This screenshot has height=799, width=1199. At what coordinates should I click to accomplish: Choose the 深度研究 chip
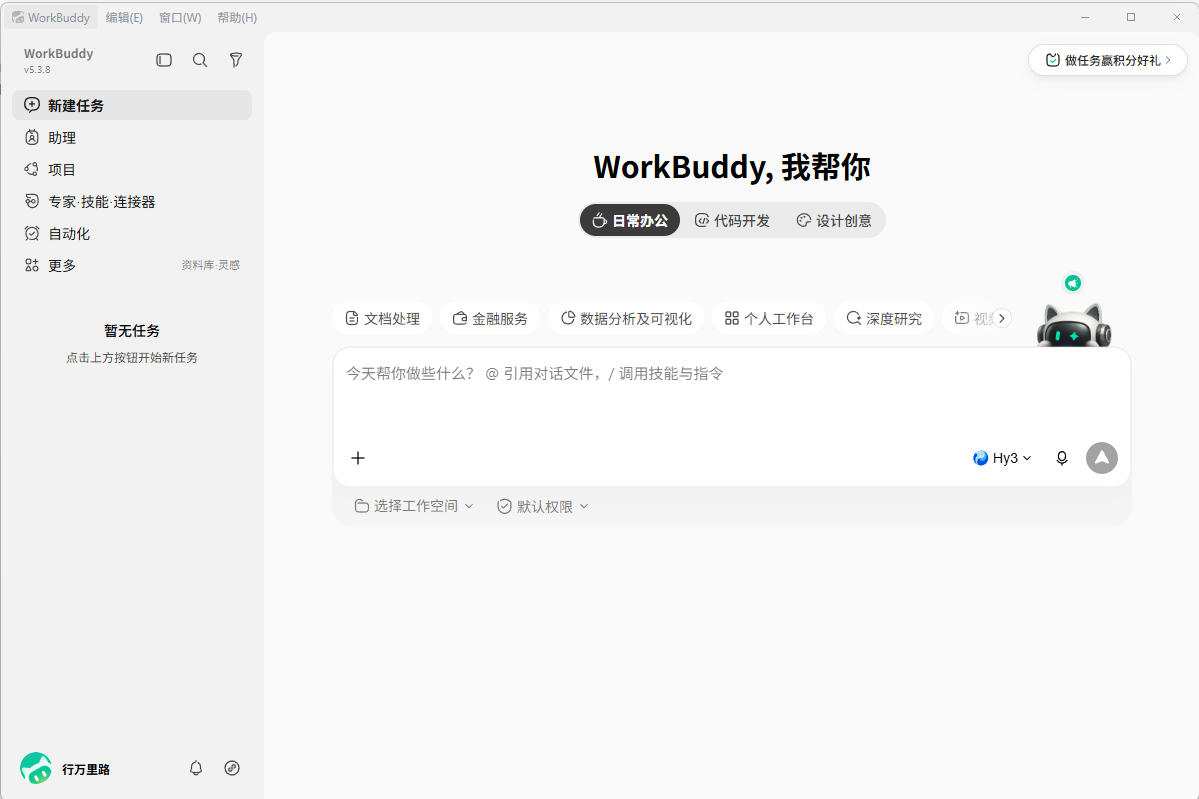click(884, 318)
